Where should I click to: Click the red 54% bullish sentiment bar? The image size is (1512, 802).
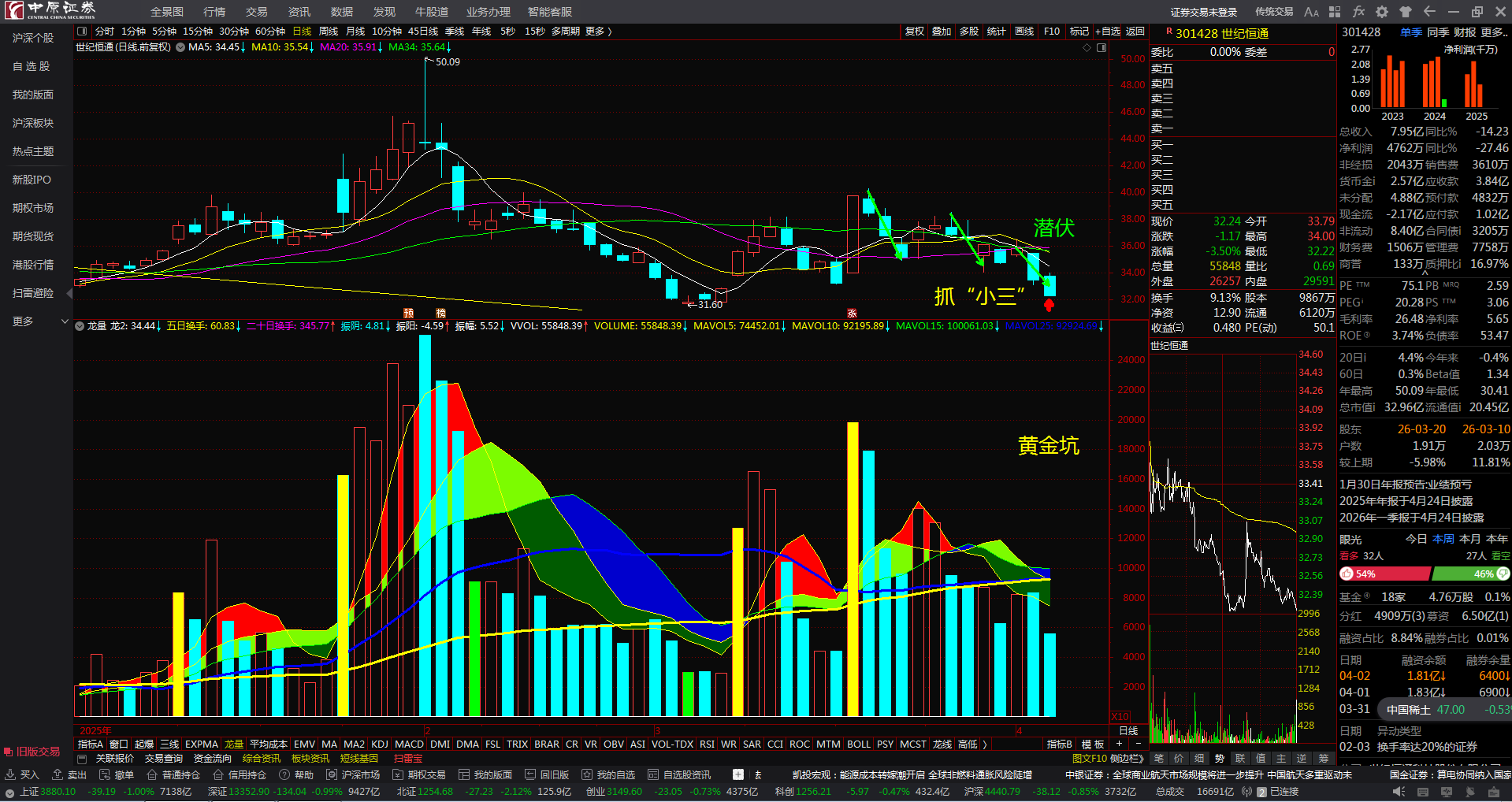[1385, 574]
